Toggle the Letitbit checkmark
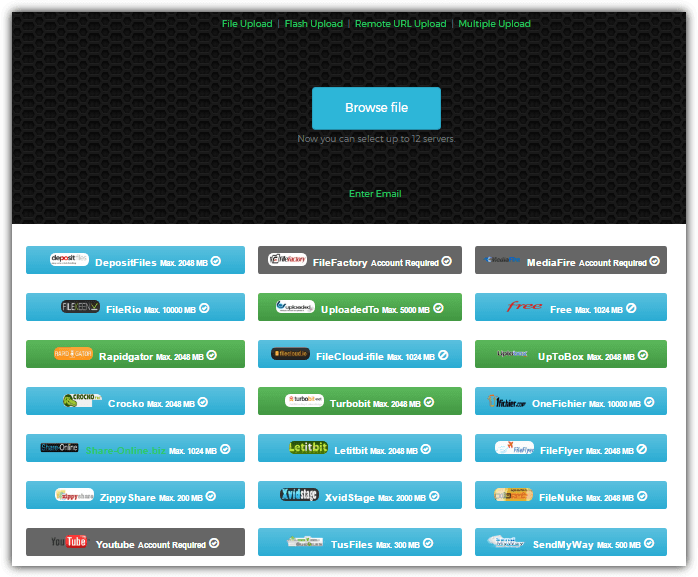 point(426,449)
